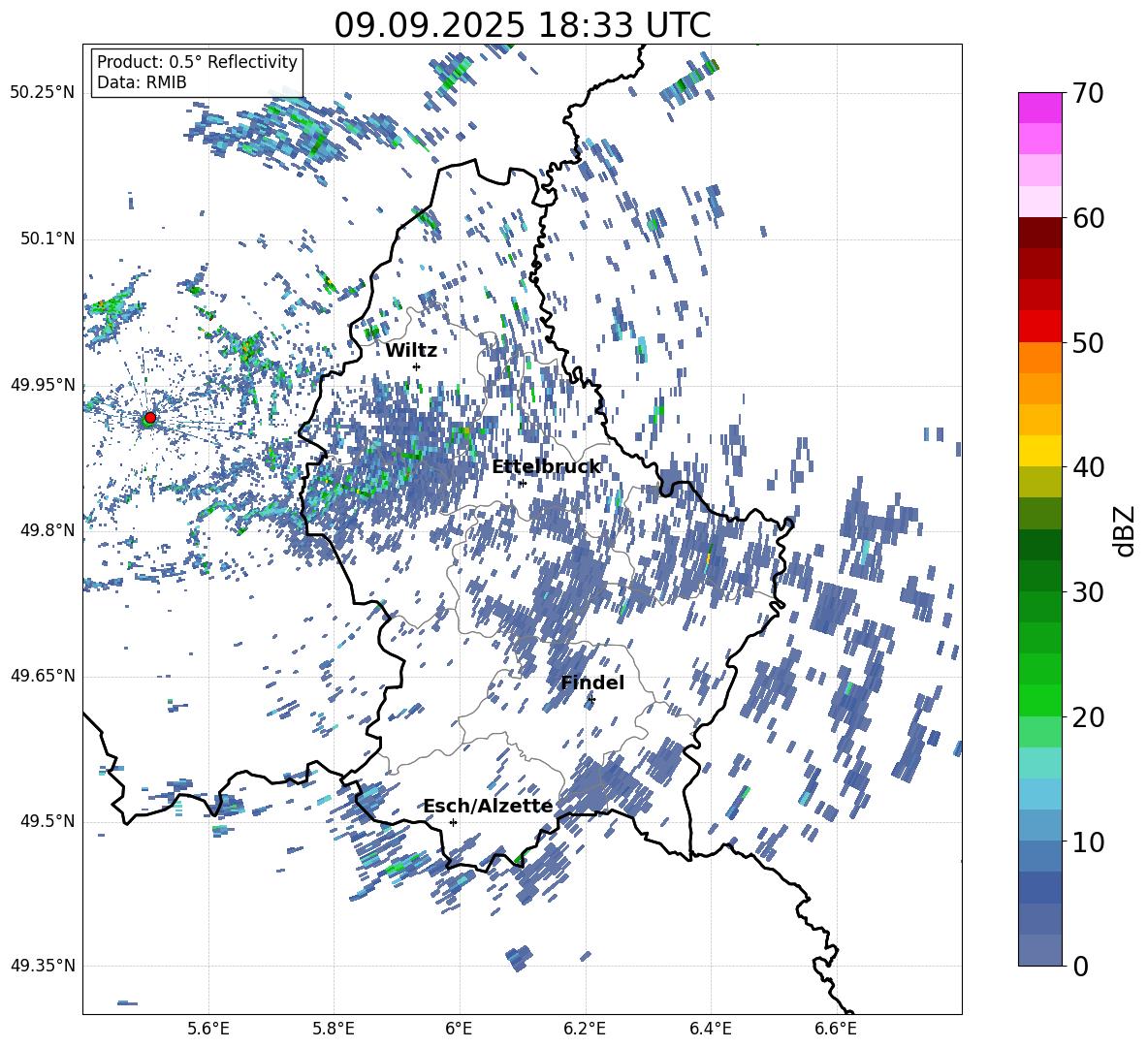Click the Ettelbruck location cross marker
The height and width of the screenshot is (1048, 1148).
click(x=522, y=483)
